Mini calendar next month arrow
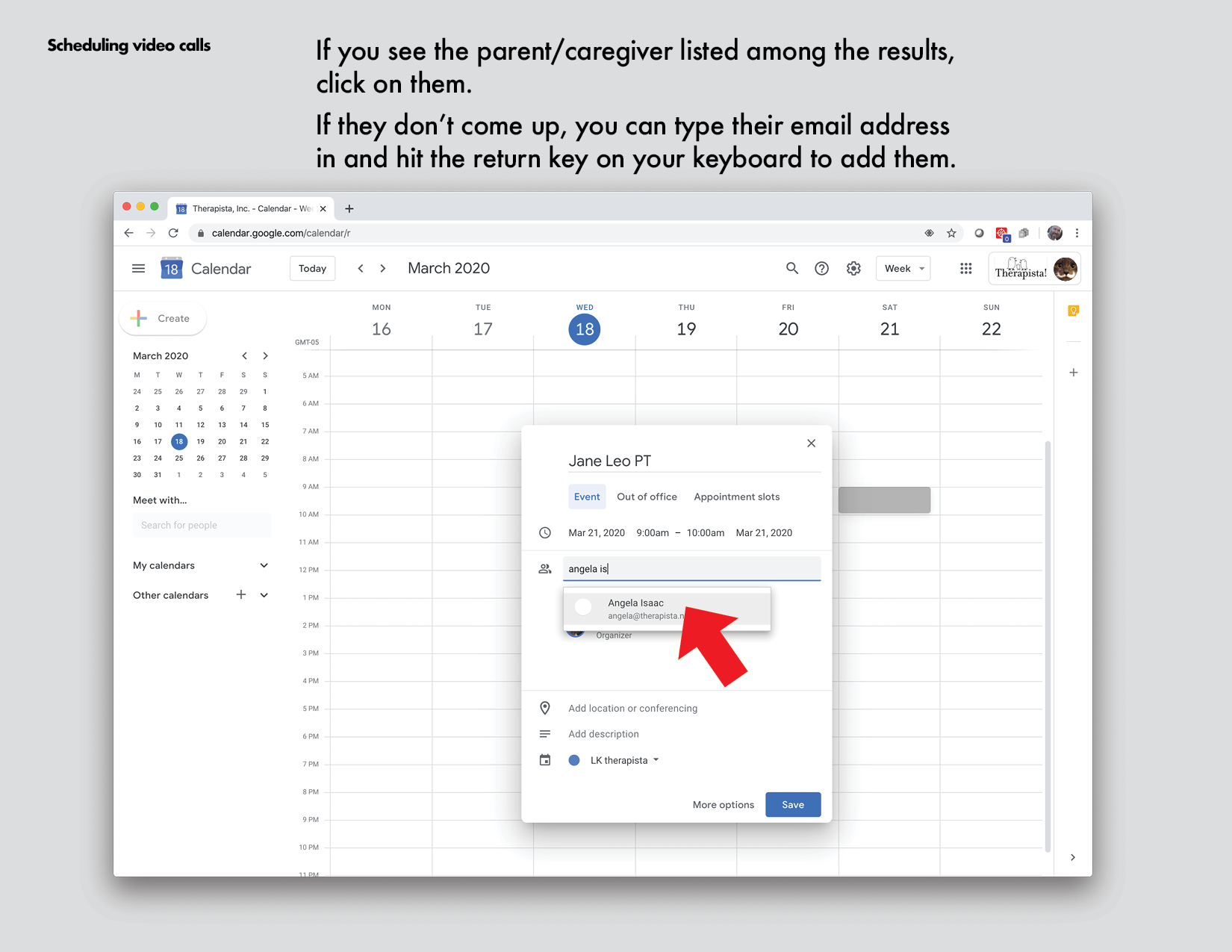Image resolution: width=1232 pixels, height=952 pixels. point(265,356)
